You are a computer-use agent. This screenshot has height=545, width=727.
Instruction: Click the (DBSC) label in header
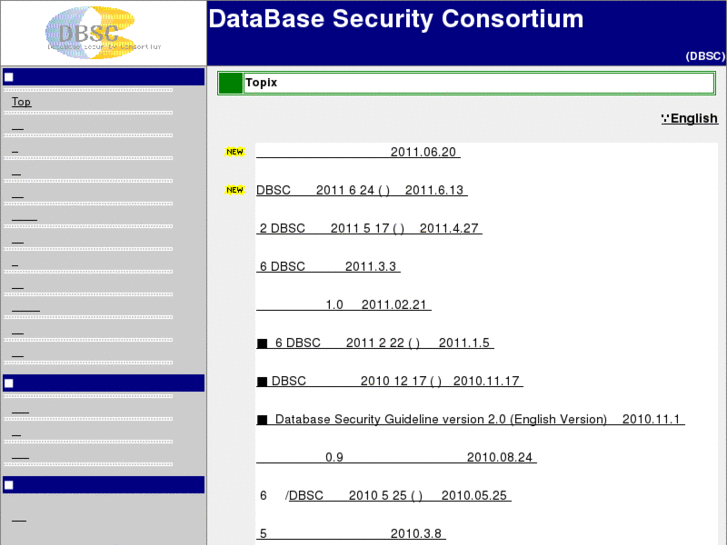pos(705,56)
